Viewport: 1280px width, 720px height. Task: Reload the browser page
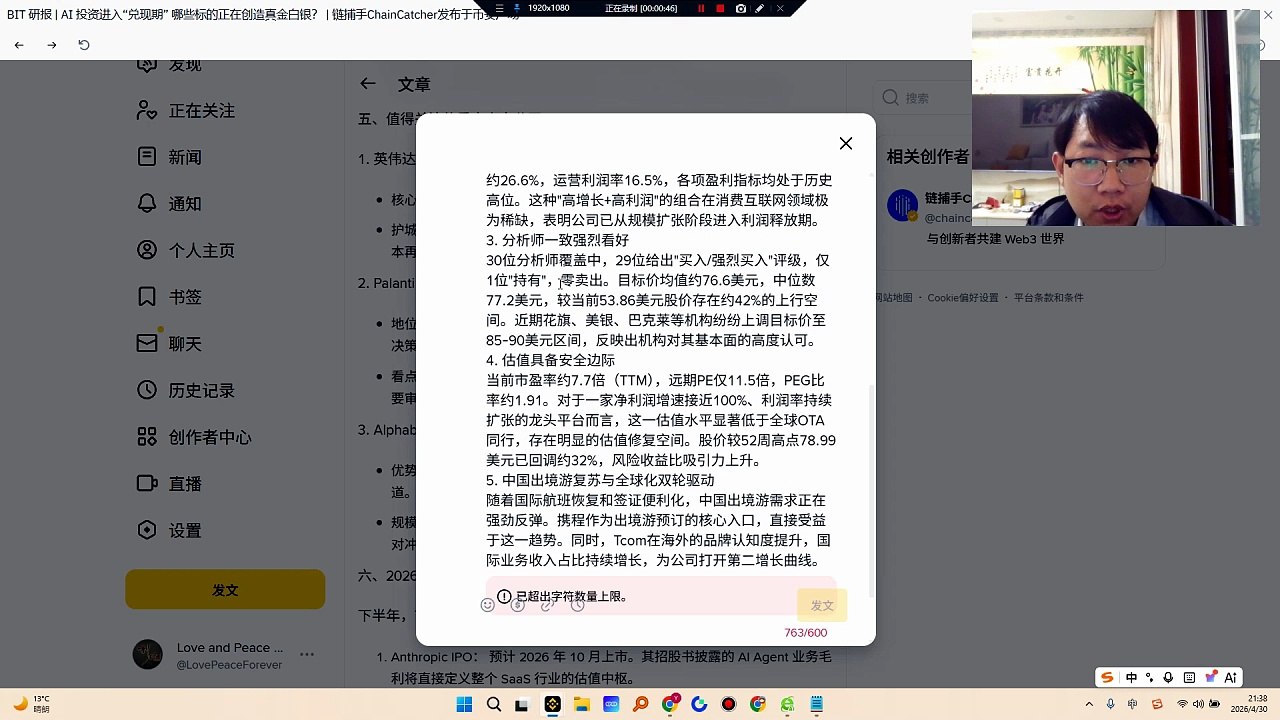84,45
